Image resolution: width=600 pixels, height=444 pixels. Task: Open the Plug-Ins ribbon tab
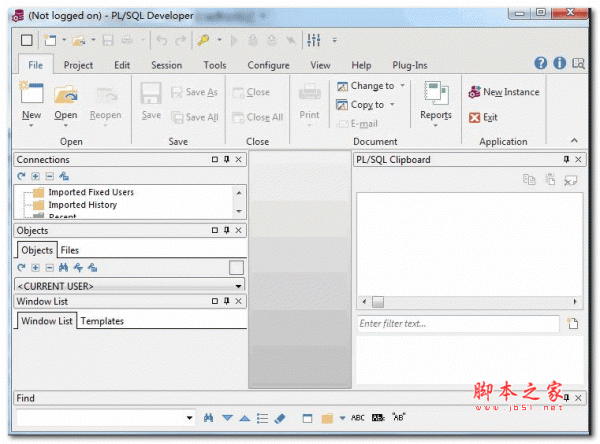[409, 65]
